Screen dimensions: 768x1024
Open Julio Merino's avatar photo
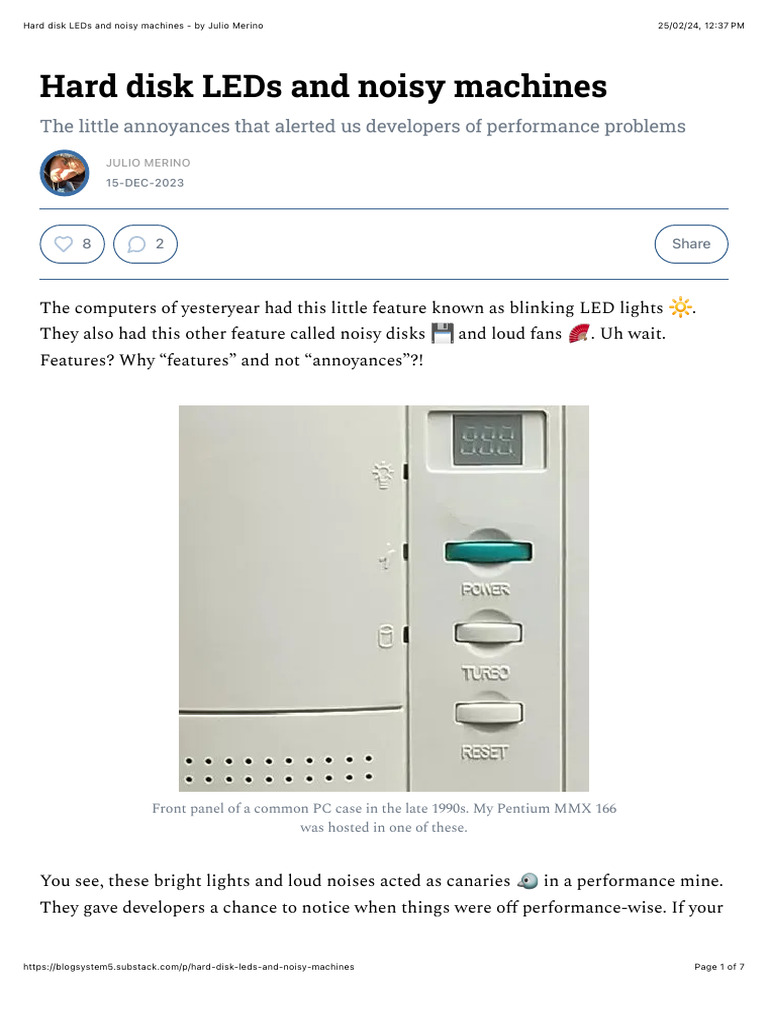pyautogui.click(x=65, y=173)
